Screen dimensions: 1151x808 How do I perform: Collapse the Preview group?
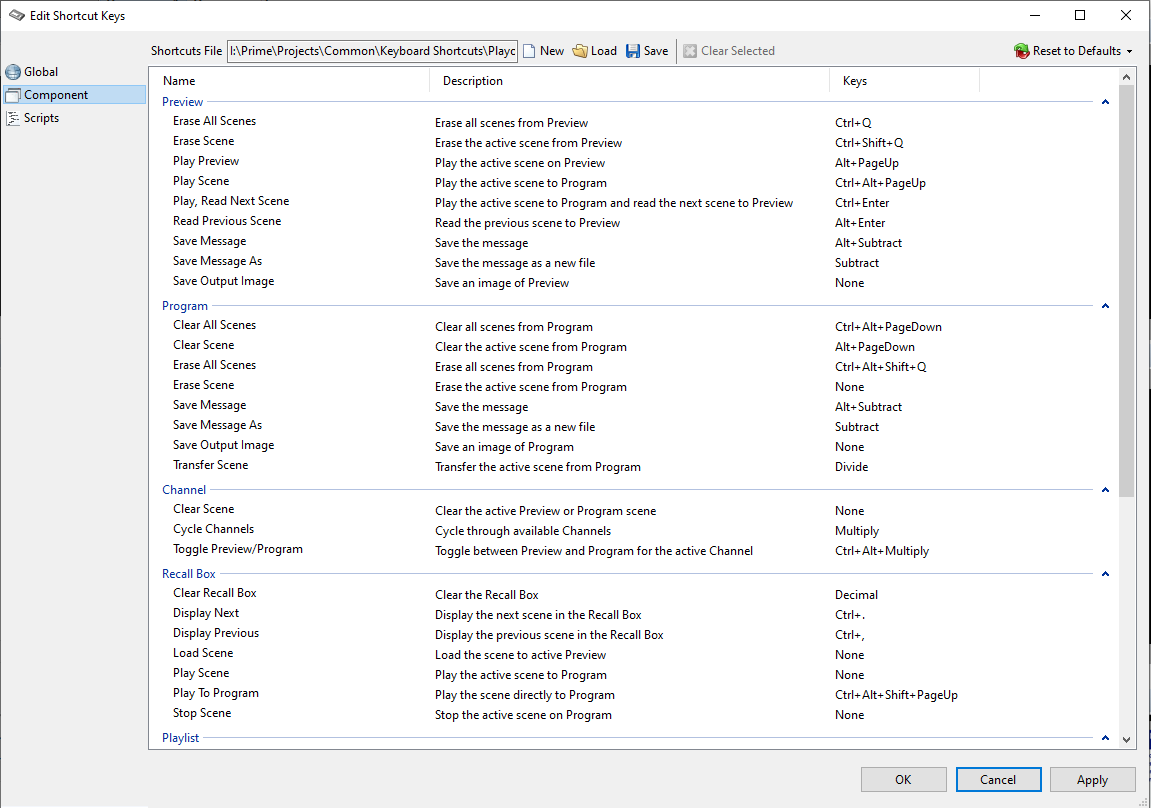tap(1105, 102)
